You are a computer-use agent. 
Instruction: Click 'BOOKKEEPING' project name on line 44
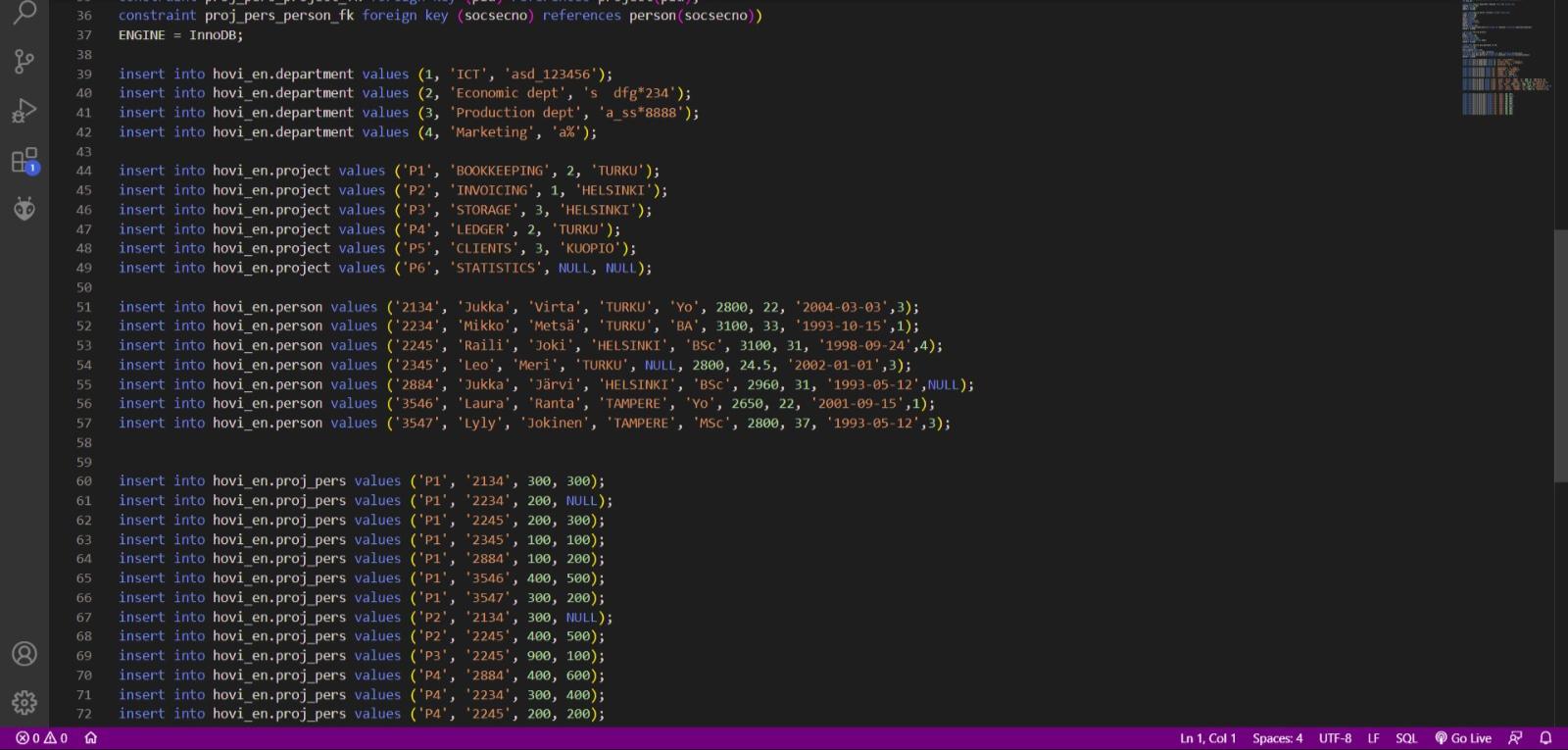point(500,171)
